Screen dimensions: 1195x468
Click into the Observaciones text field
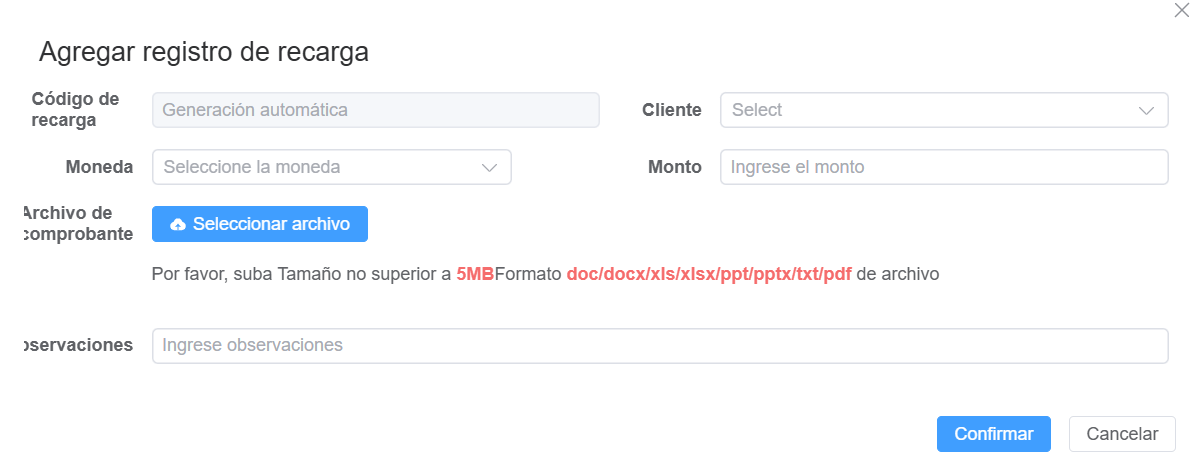tap(659, 346)
